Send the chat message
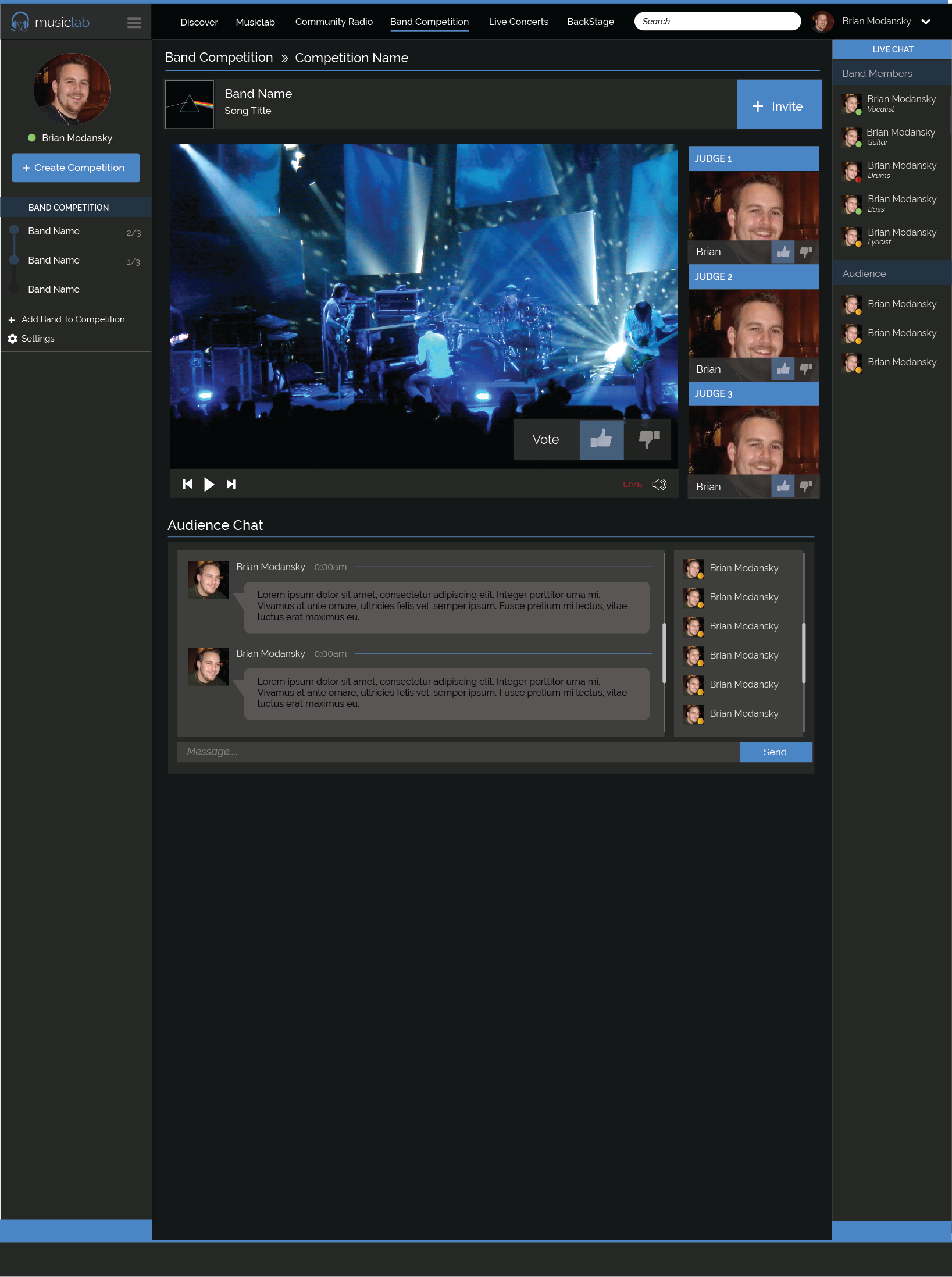Viewport: 952px width, 1277px height. pos(776,752)
